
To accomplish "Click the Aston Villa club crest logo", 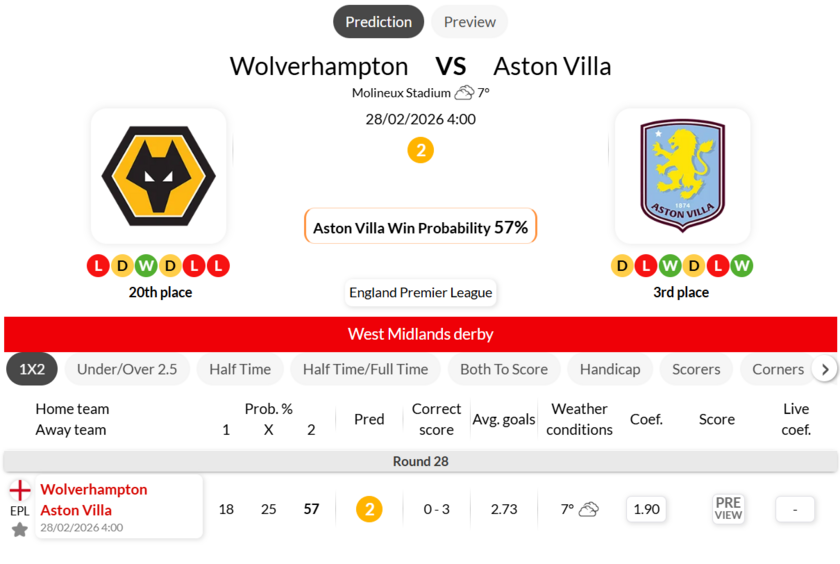I will (682, 177).
